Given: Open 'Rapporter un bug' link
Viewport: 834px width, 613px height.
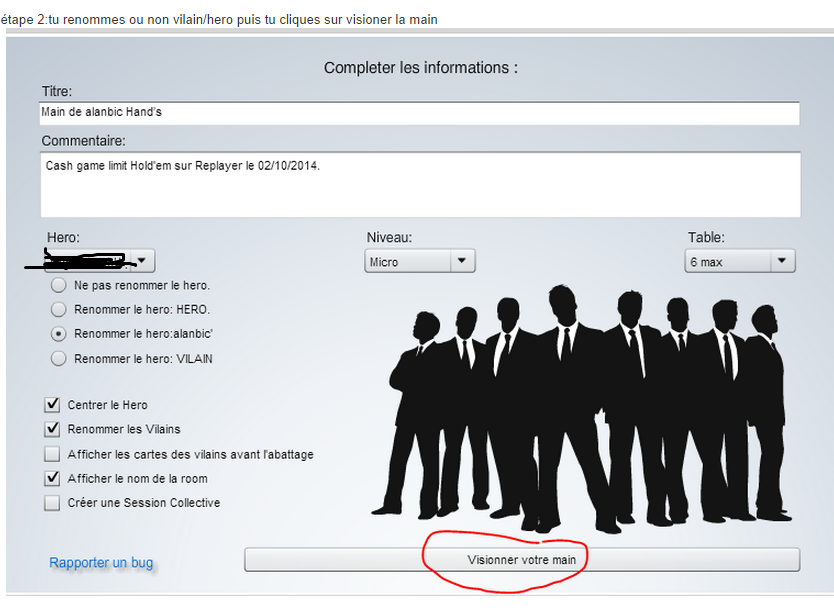Looking at the screenshot, I should pos(101,562).
